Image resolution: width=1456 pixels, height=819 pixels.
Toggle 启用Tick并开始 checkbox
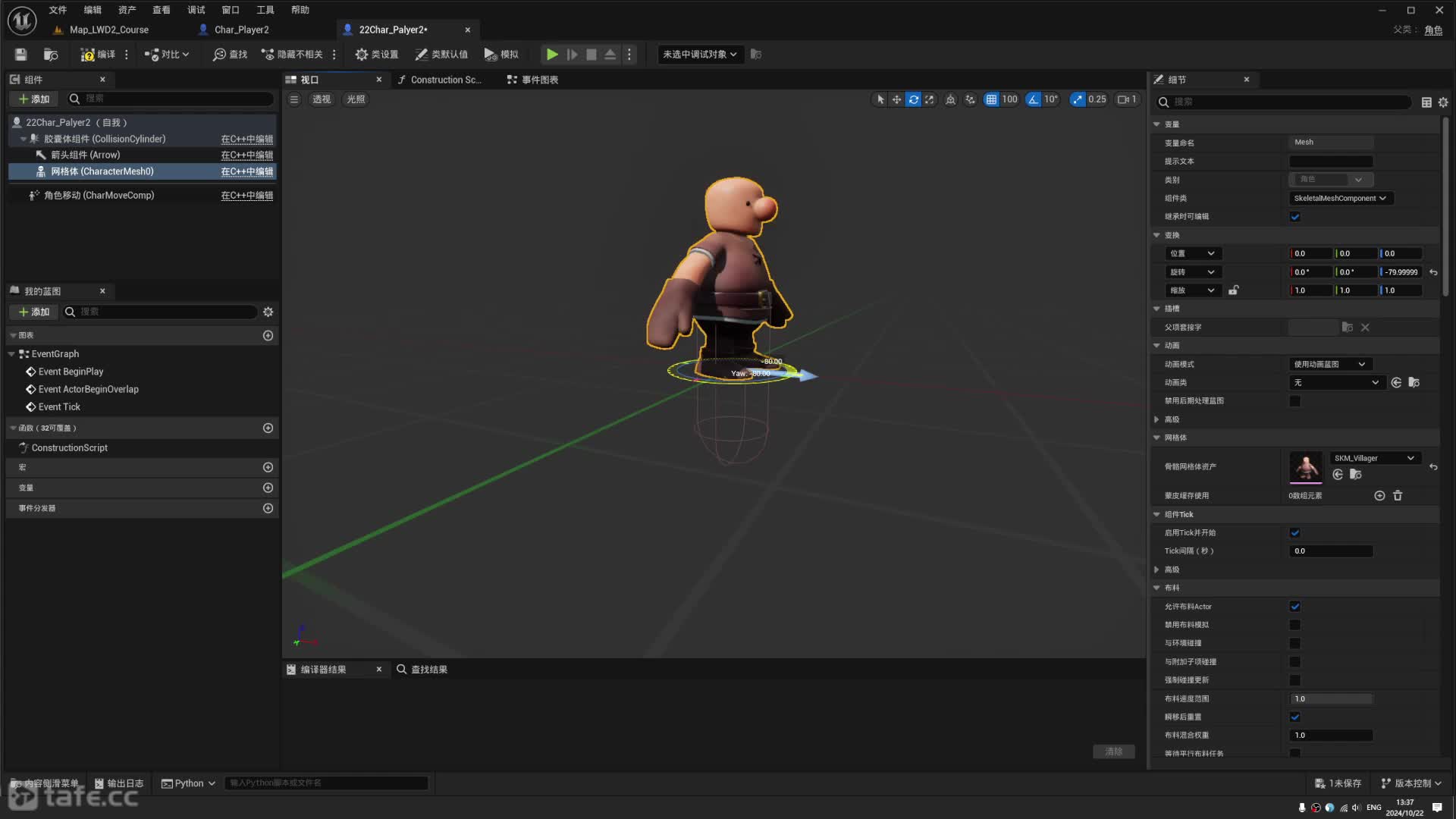coord(1295,532)
